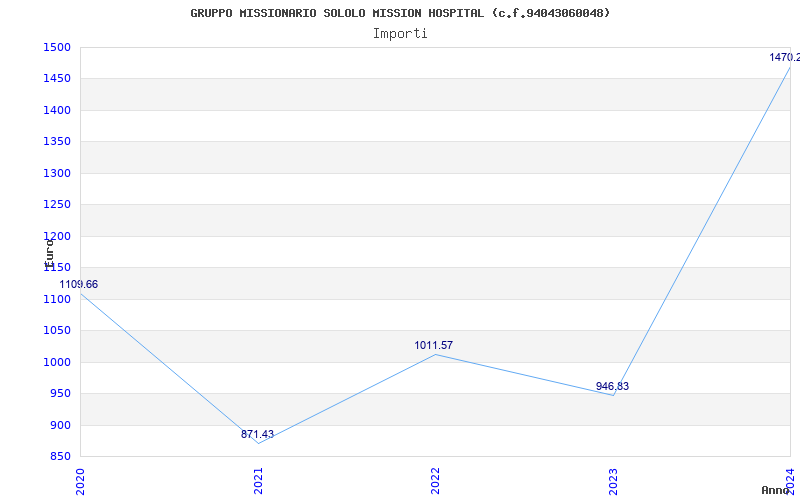Click the 2022 x-axis label
800x500 pixels.
point(436,481)
